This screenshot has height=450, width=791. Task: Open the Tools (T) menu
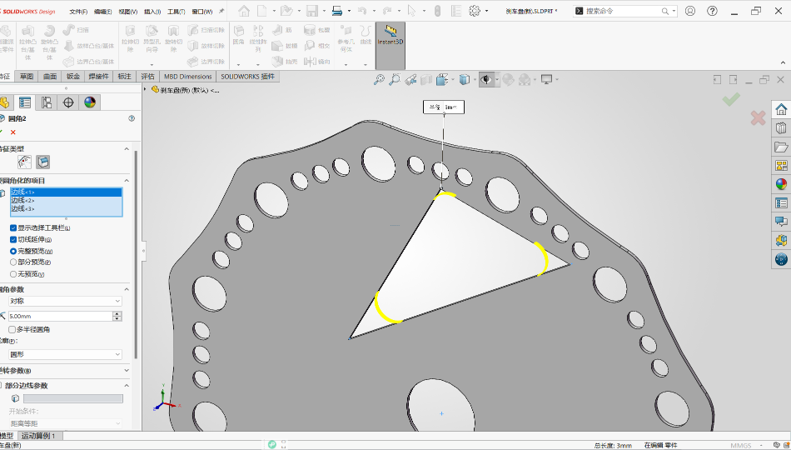(x=176, y=11)
